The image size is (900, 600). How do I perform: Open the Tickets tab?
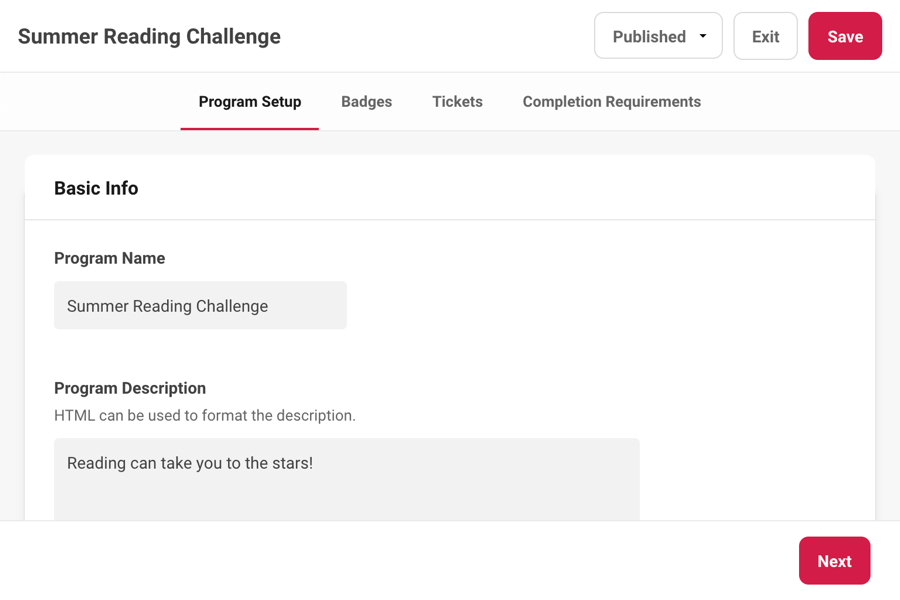(457, 101)
